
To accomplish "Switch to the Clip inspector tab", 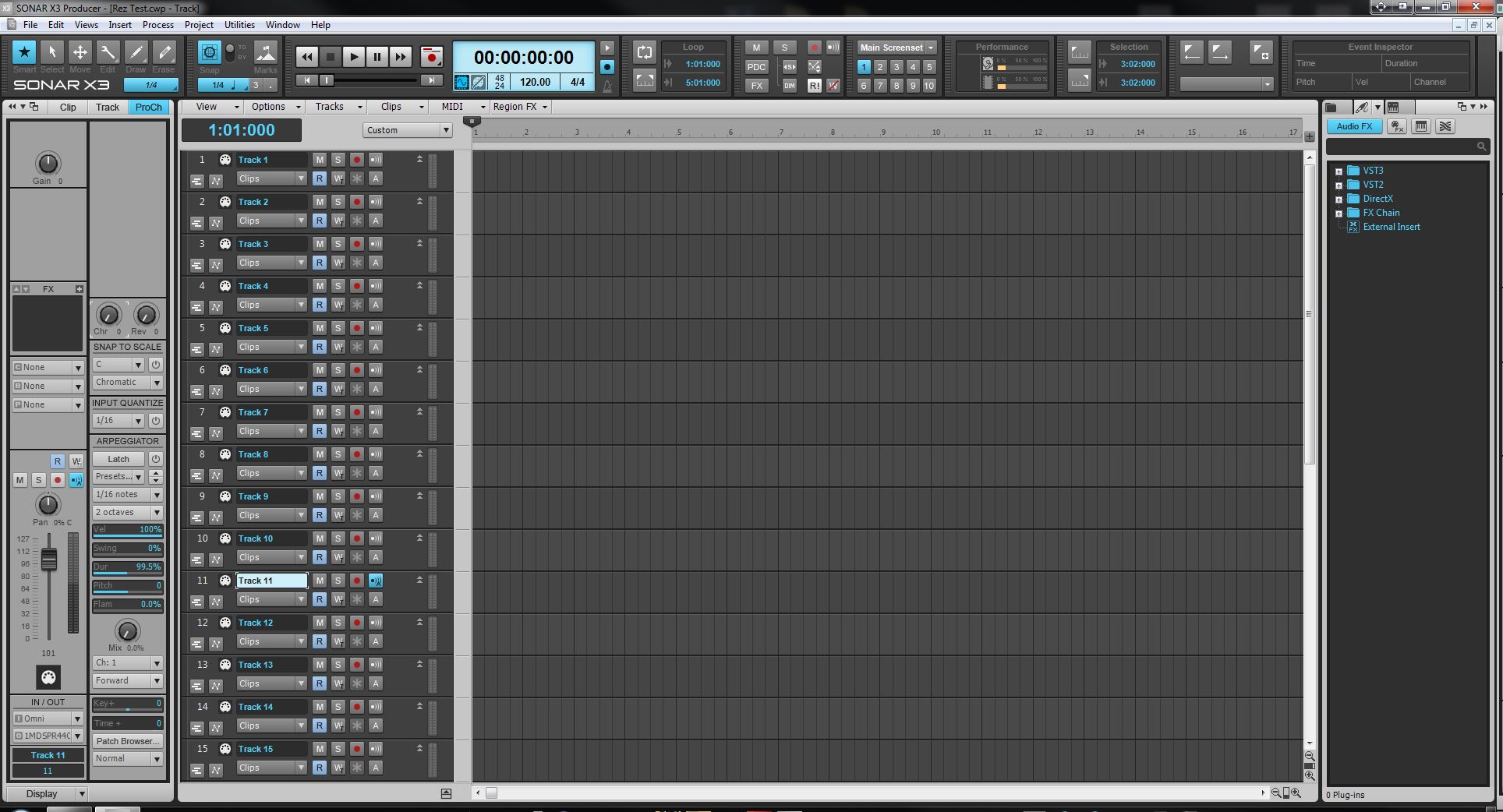I will click(68, 108).
